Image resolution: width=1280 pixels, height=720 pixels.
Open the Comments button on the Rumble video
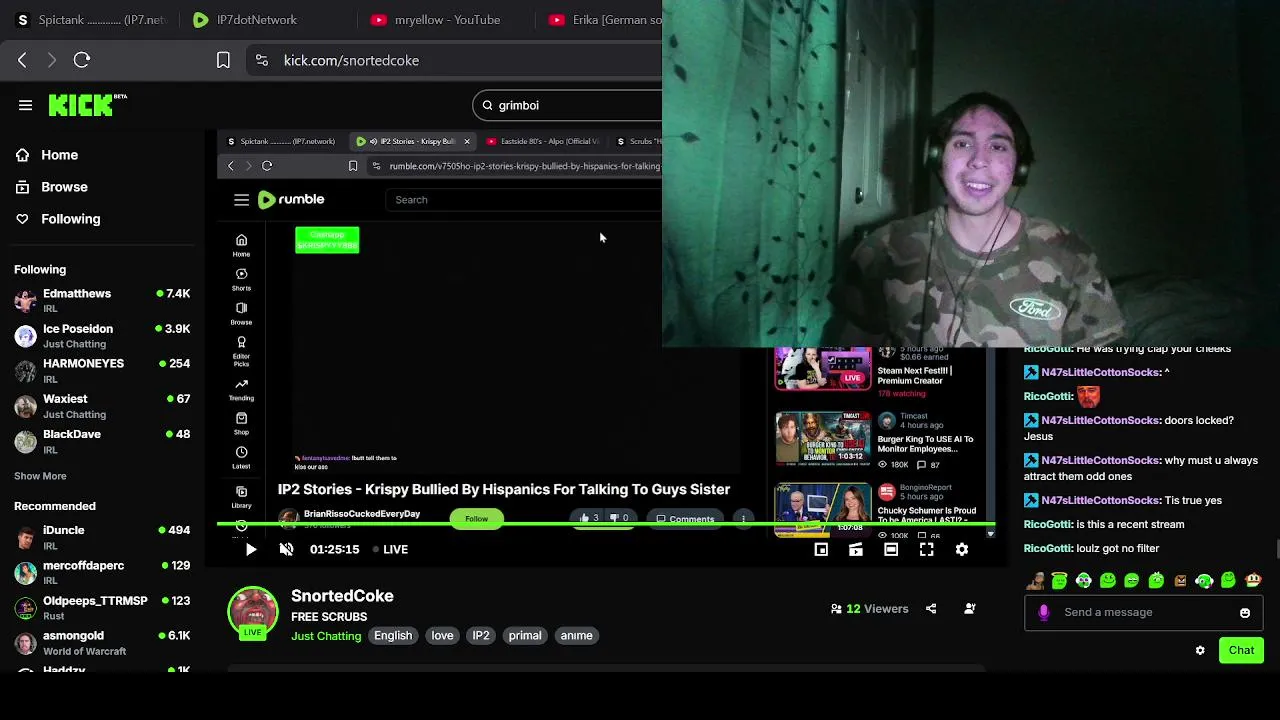click(684, 519)
